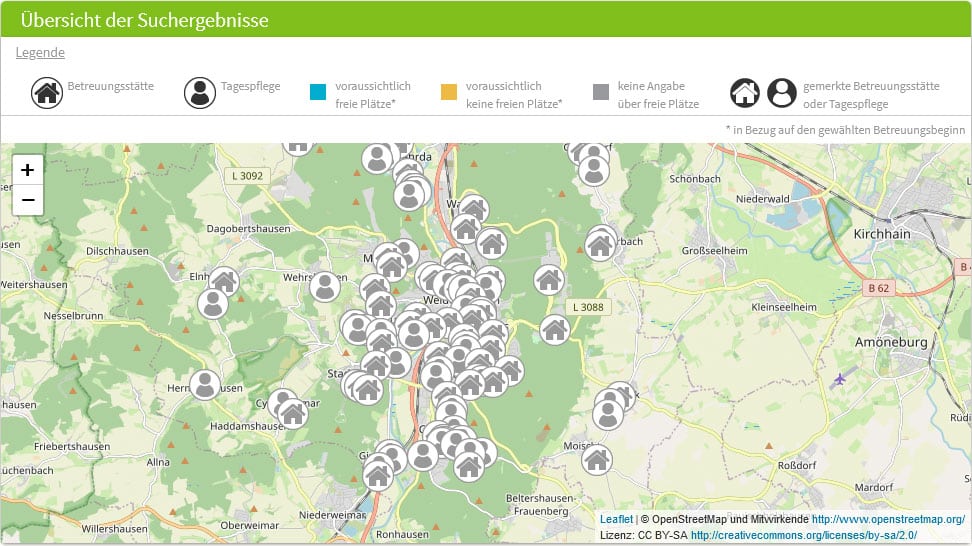Click the yellow 'keine freien Plätze' swatch

tap(449, 93)
